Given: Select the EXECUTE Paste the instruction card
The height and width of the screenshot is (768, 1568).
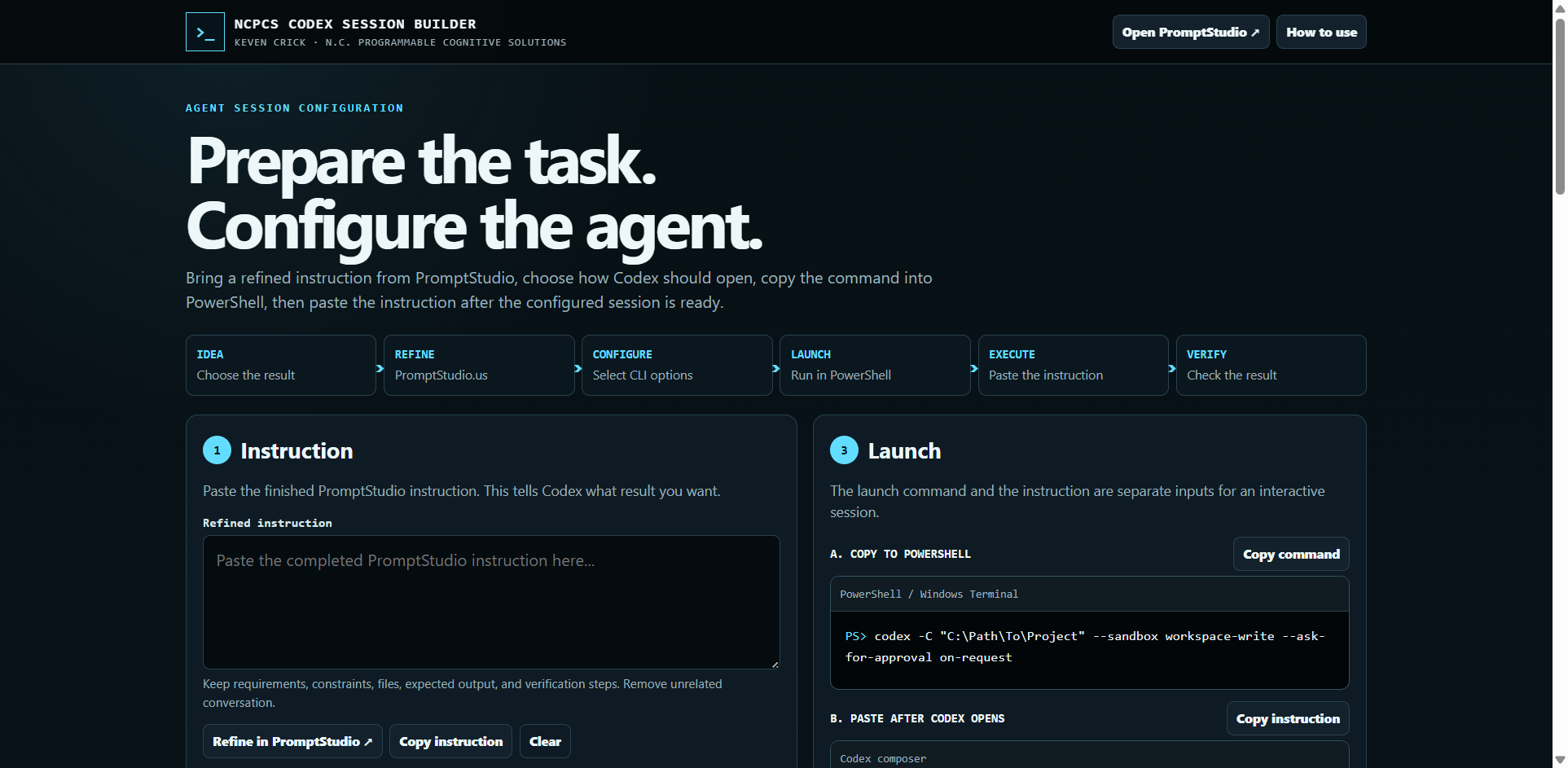Looking at the screenshot, I should pos(1072,365).
